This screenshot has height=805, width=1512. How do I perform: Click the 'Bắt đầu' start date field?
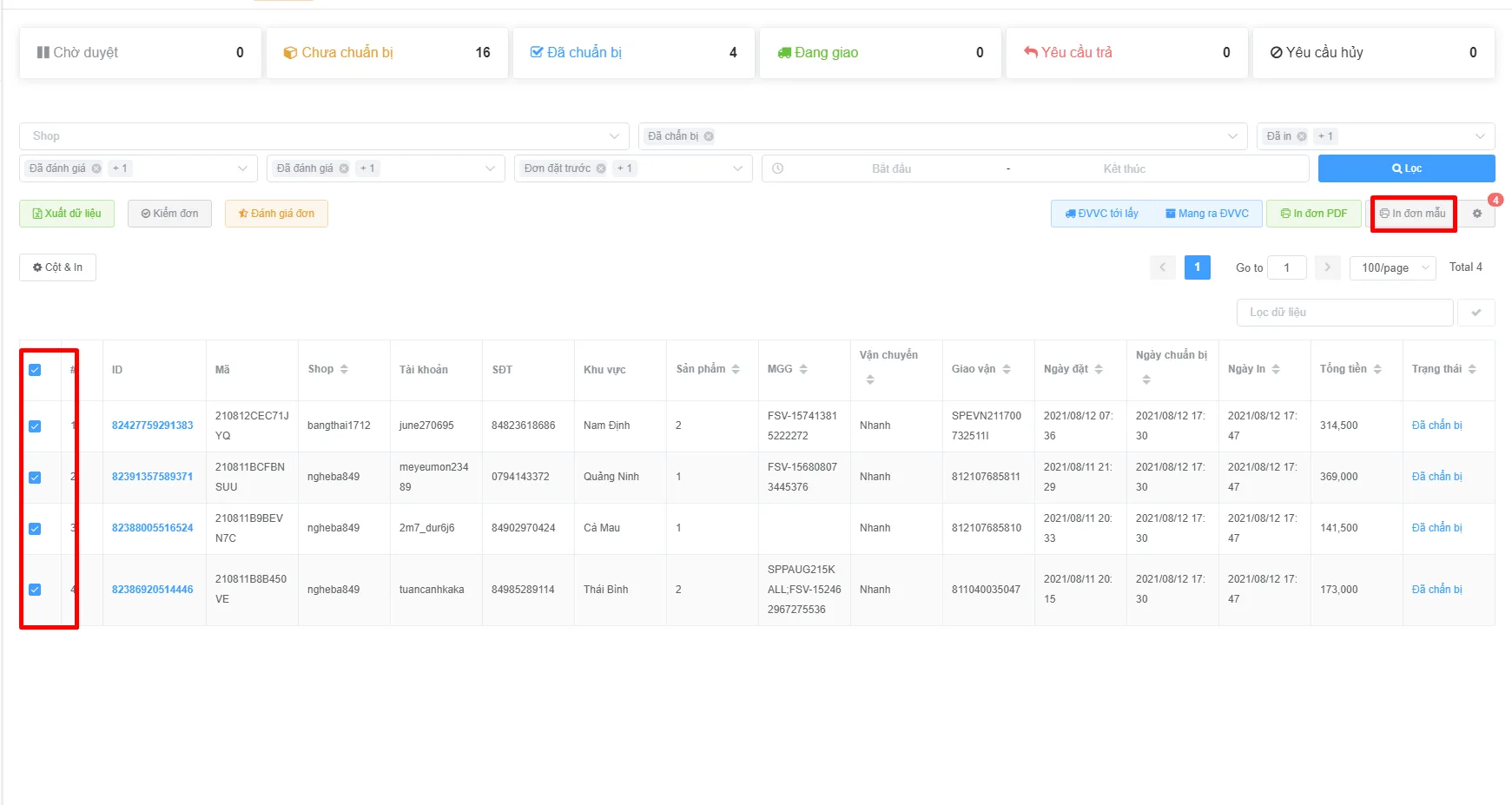891,168
